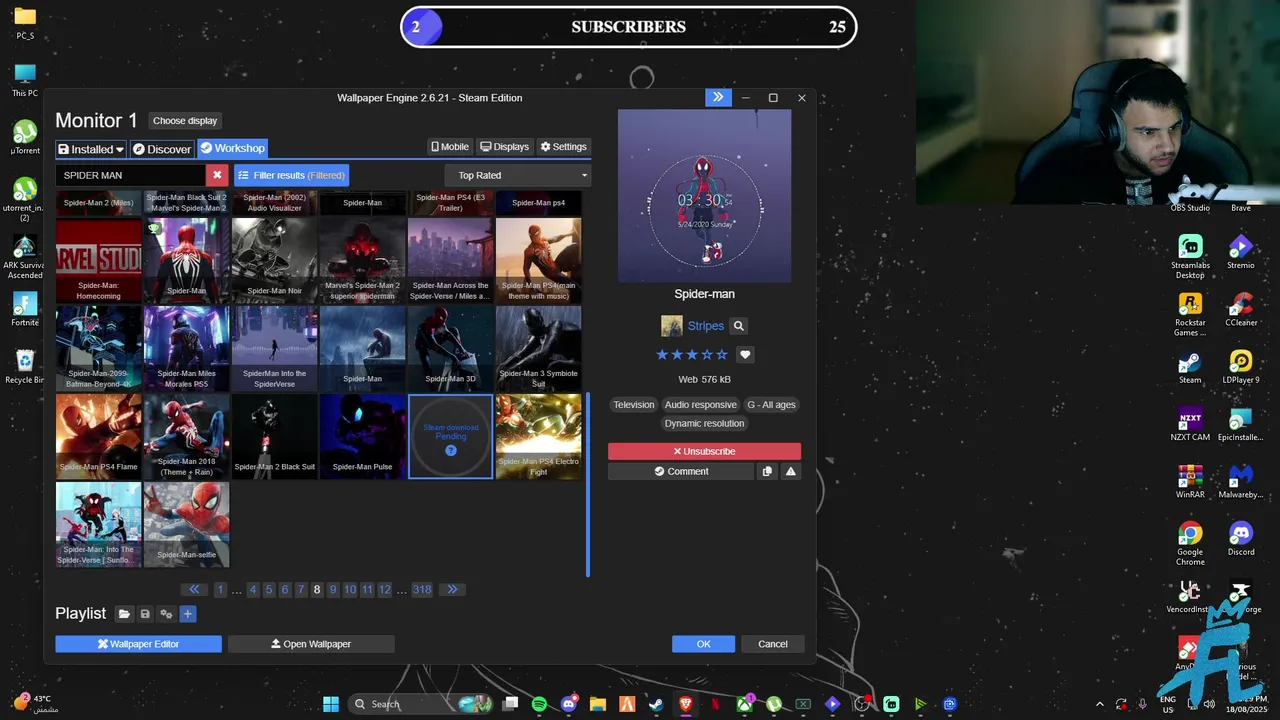Open CCleaner desktop icon
Screen dimensions: 1280x720
click(1241, 309)
